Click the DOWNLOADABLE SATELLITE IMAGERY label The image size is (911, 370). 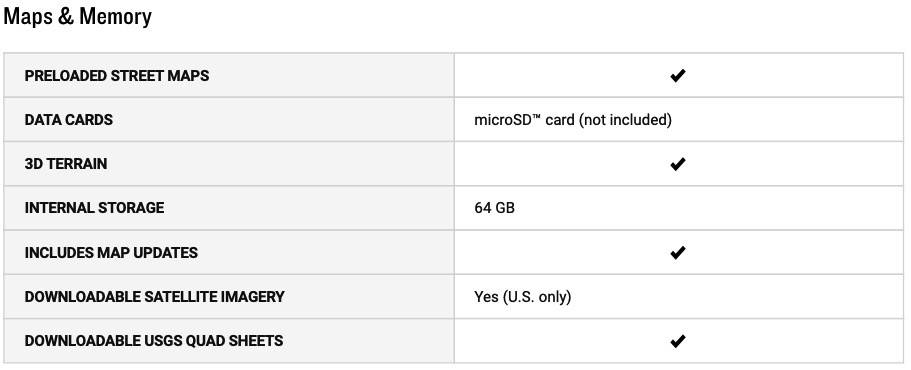click(x=155, y=297)
